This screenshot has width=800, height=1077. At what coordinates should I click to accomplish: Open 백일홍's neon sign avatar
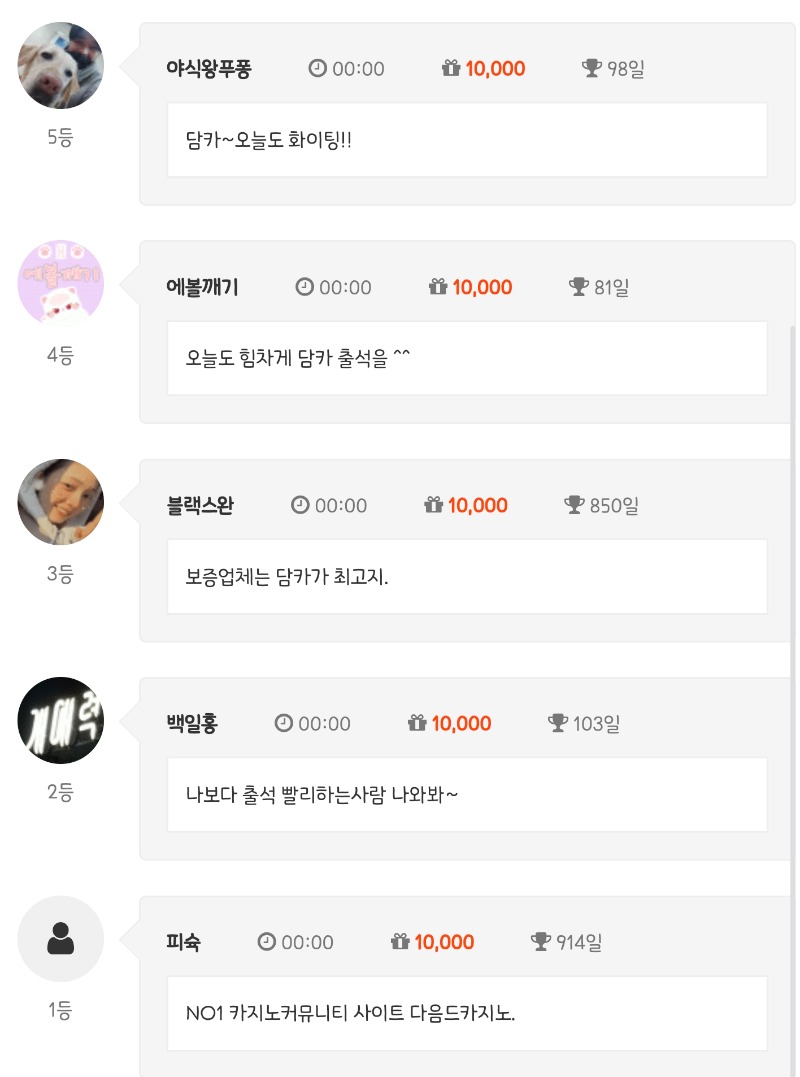(61, 720)
